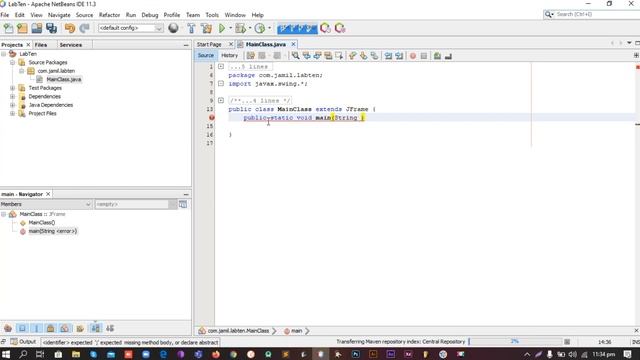640x360 pixels.
Task: Open the empty filter combo box in Navigator
Action: 136,204
